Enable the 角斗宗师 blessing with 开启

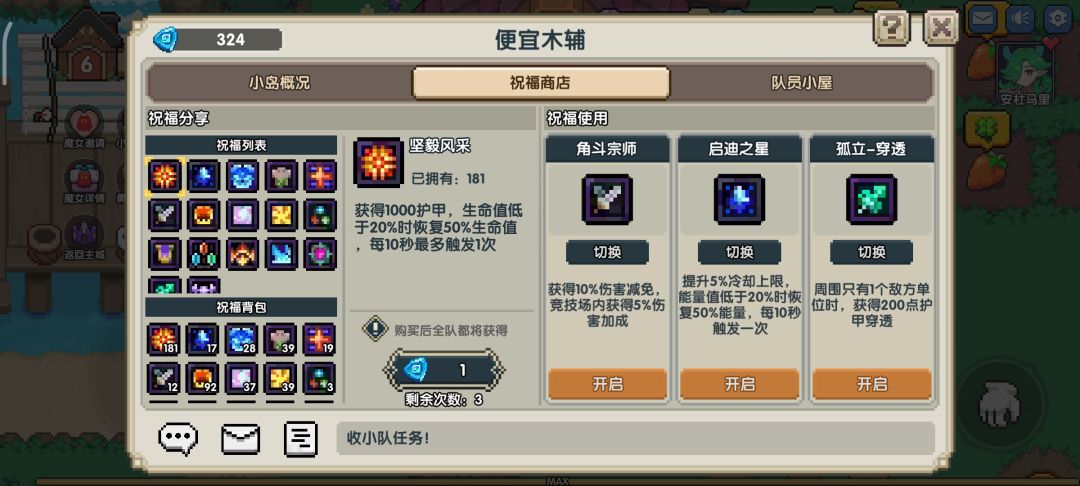tap(608, 384)
